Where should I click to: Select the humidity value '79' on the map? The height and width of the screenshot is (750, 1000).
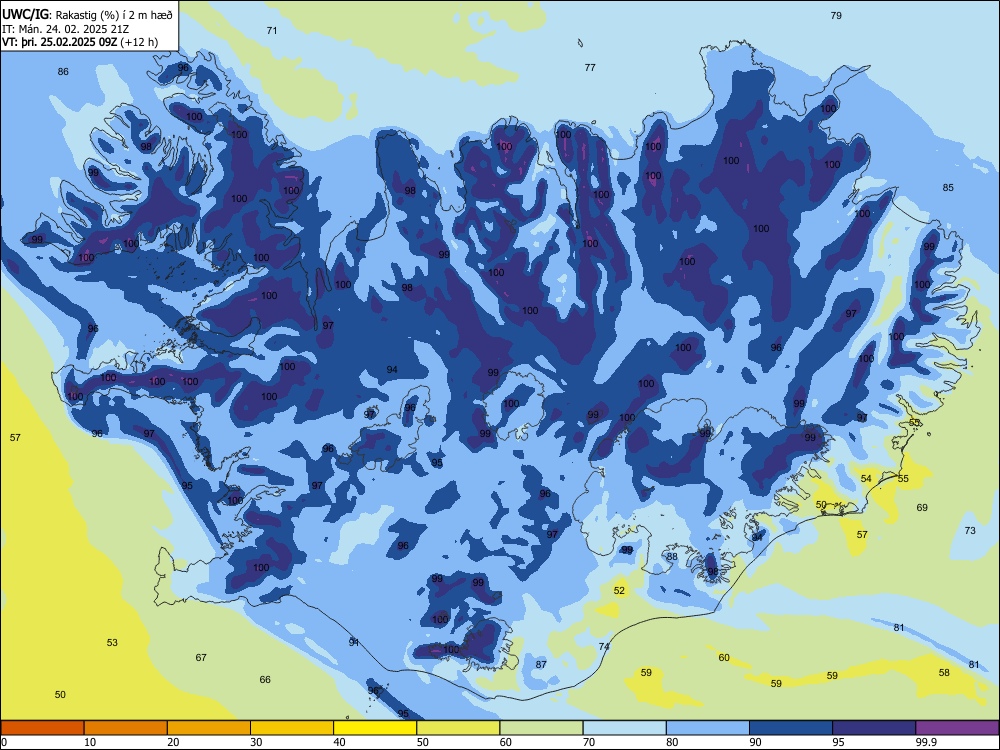coord(836,15)
